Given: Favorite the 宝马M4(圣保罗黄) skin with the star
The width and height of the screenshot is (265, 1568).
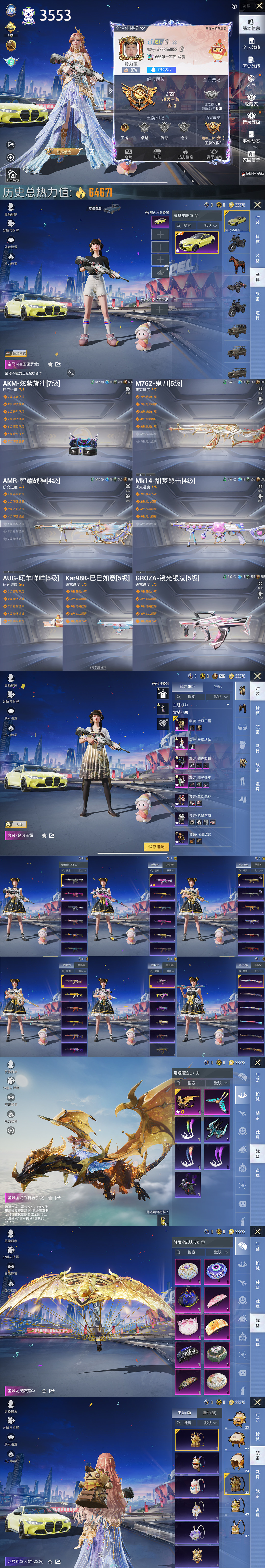Looking at the screenshot, I should [x=50, y=364].
